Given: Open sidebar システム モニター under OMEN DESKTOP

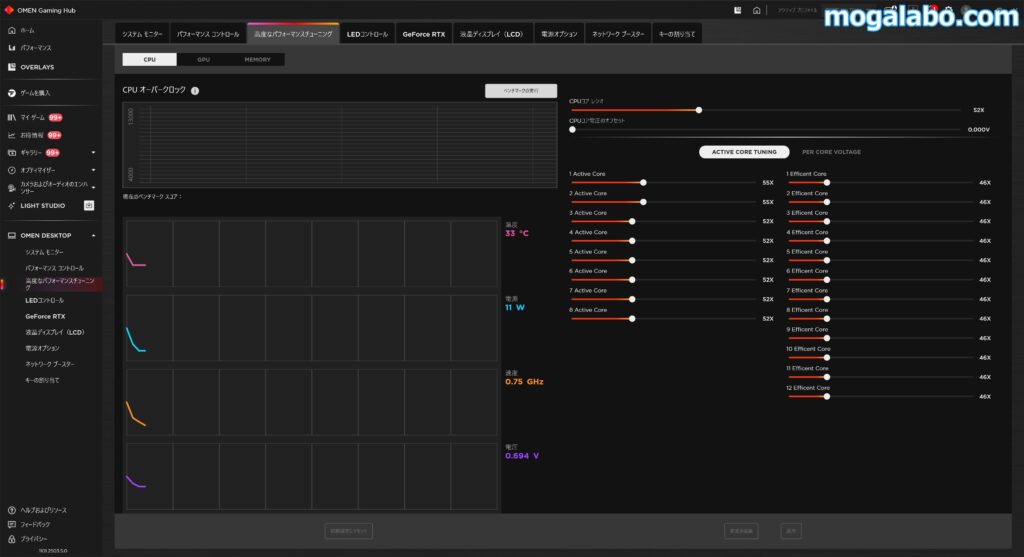Looking at the screenshot, I should point(44,252).
